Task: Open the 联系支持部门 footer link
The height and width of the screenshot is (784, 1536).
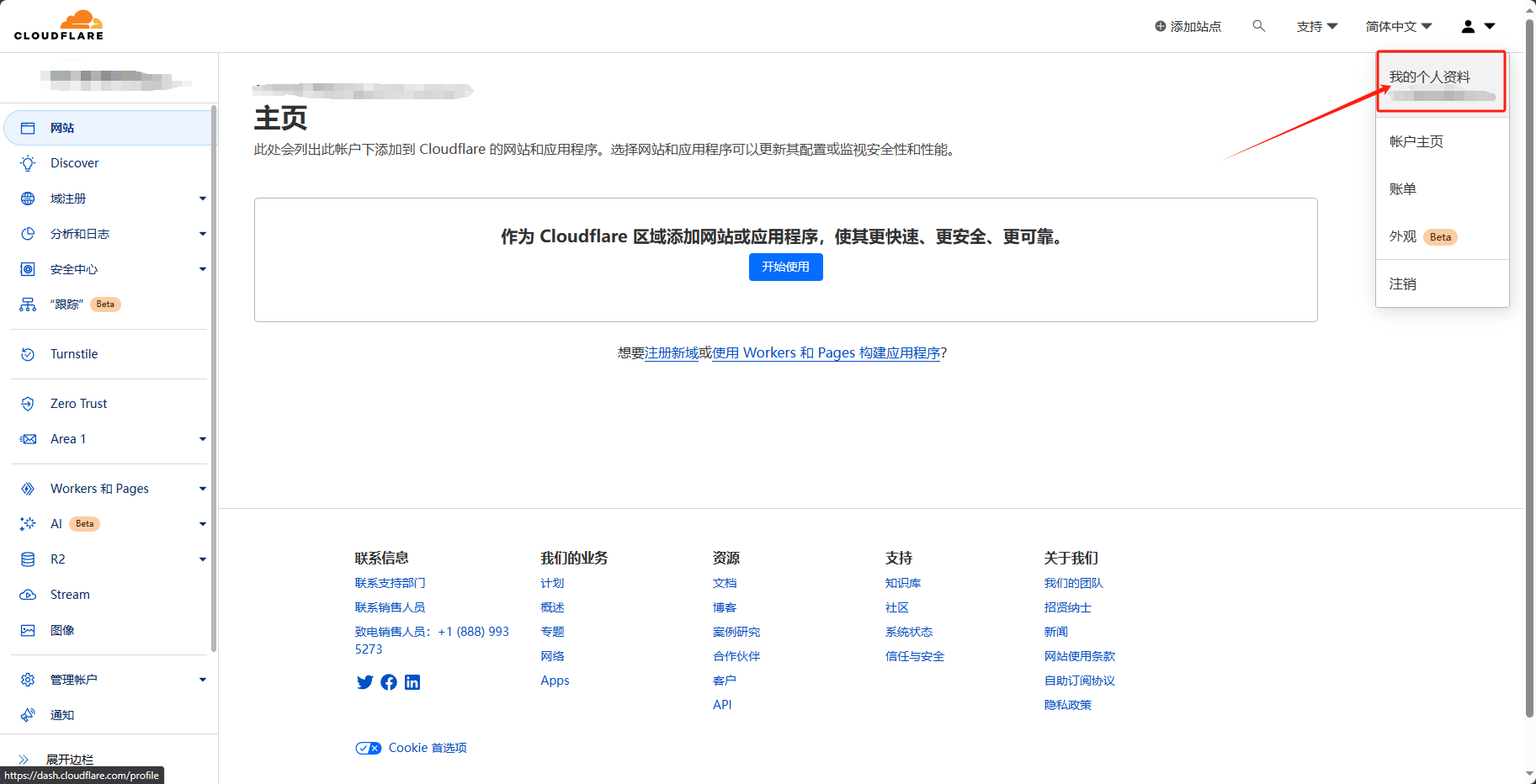Action: coord(390,583)
